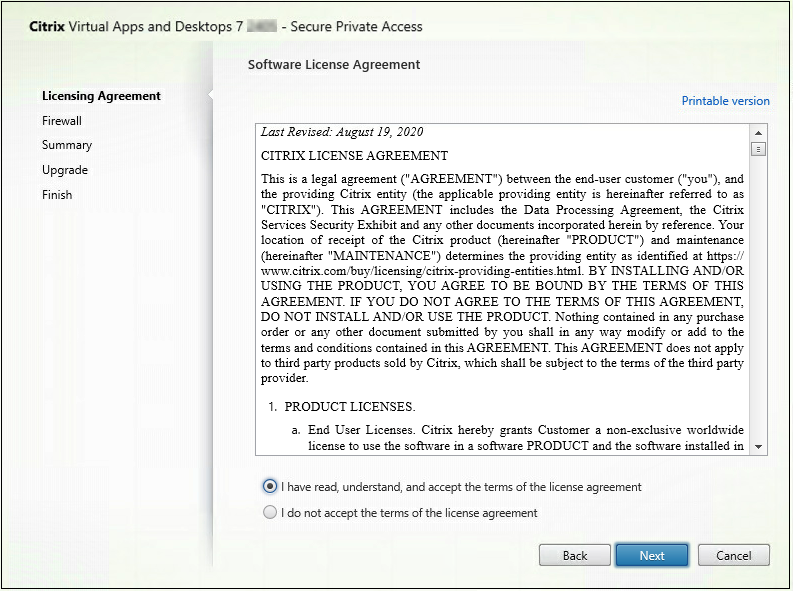Click the Next button
Screen dimensions: 793x591
pos(652,555)
